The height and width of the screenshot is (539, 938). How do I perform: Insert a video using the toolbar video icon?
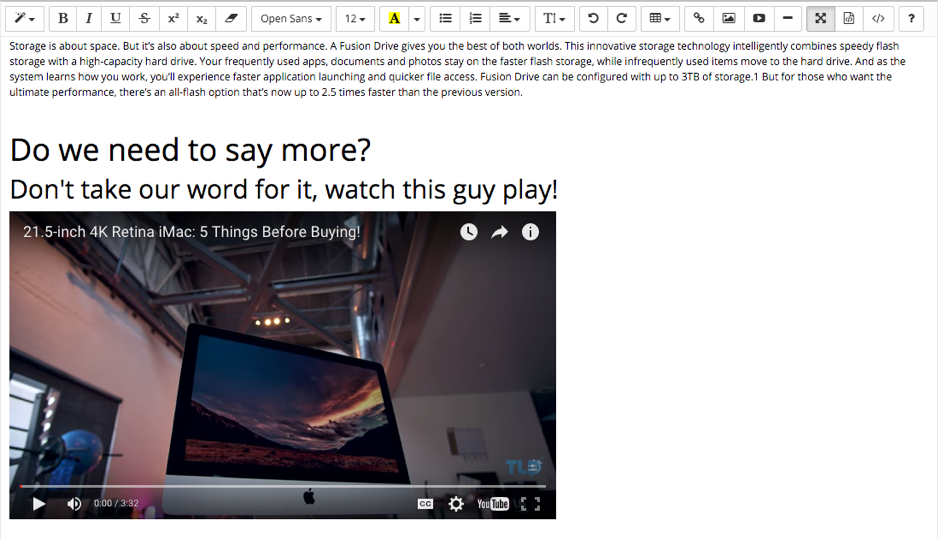(759, 19)
